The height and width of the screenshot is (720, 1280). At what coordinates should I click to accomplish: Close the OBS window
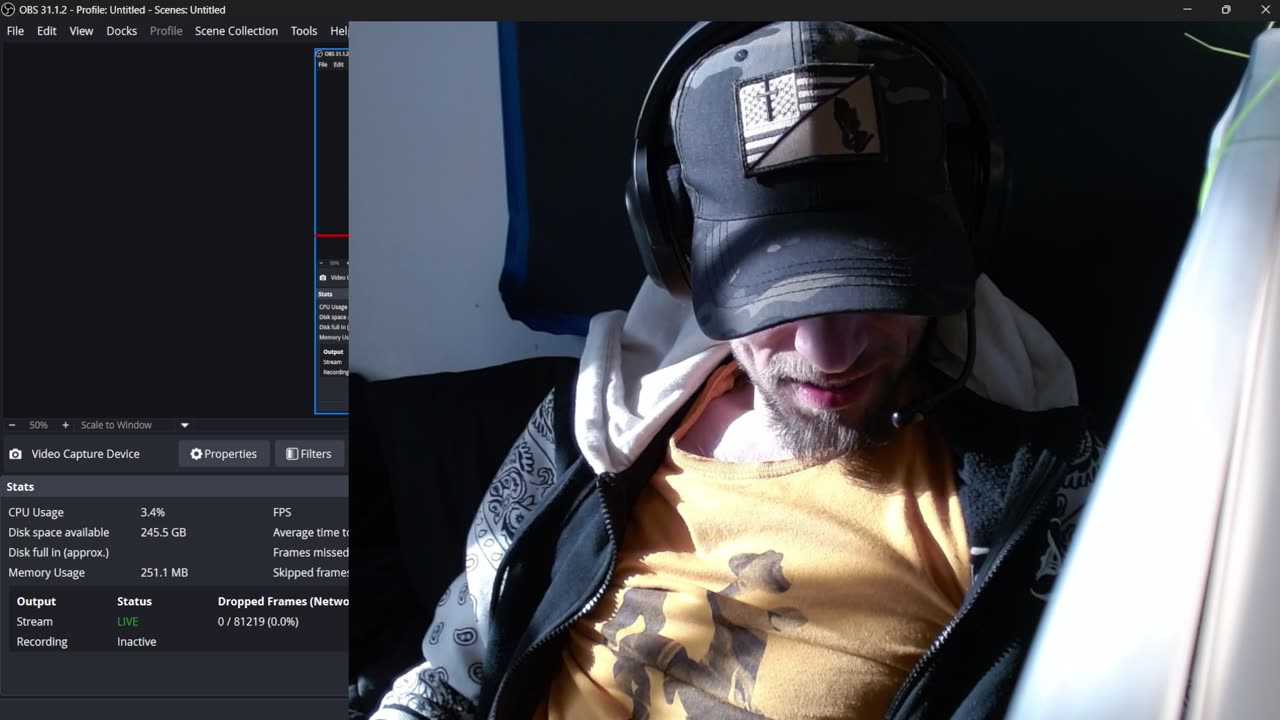tap(1265, 9)
